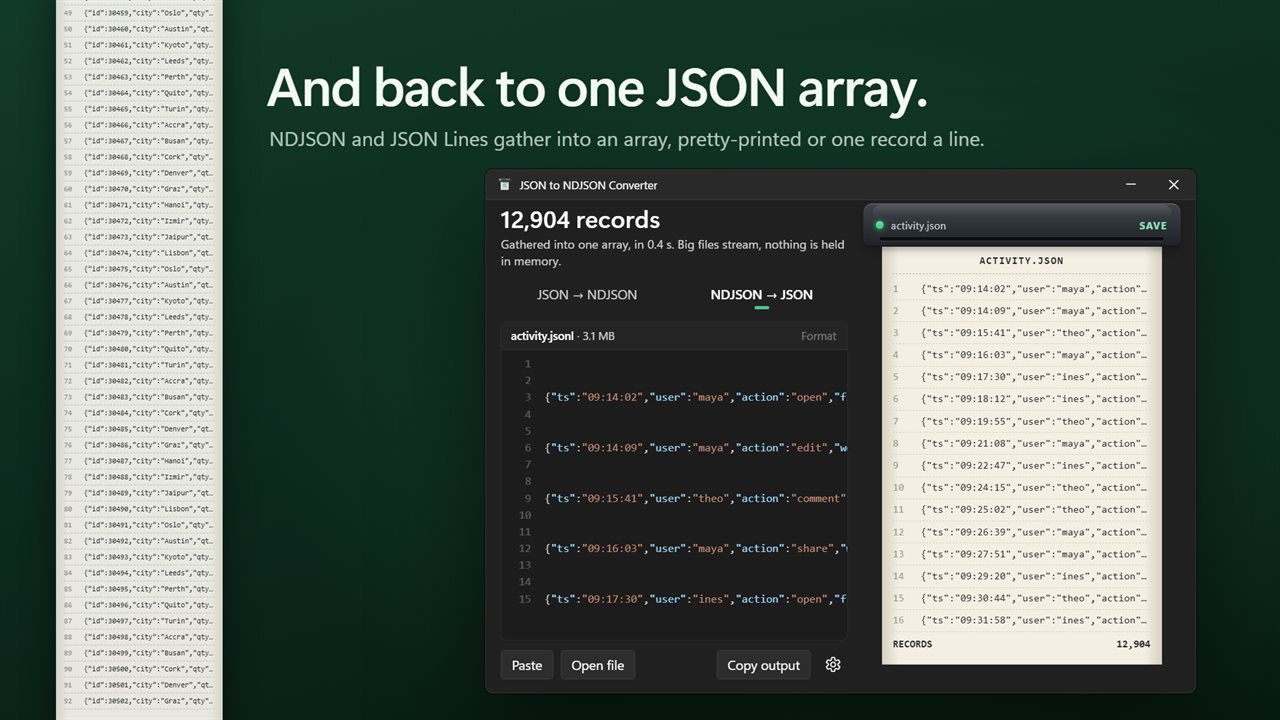Click the 12,904 records heading

580,220
